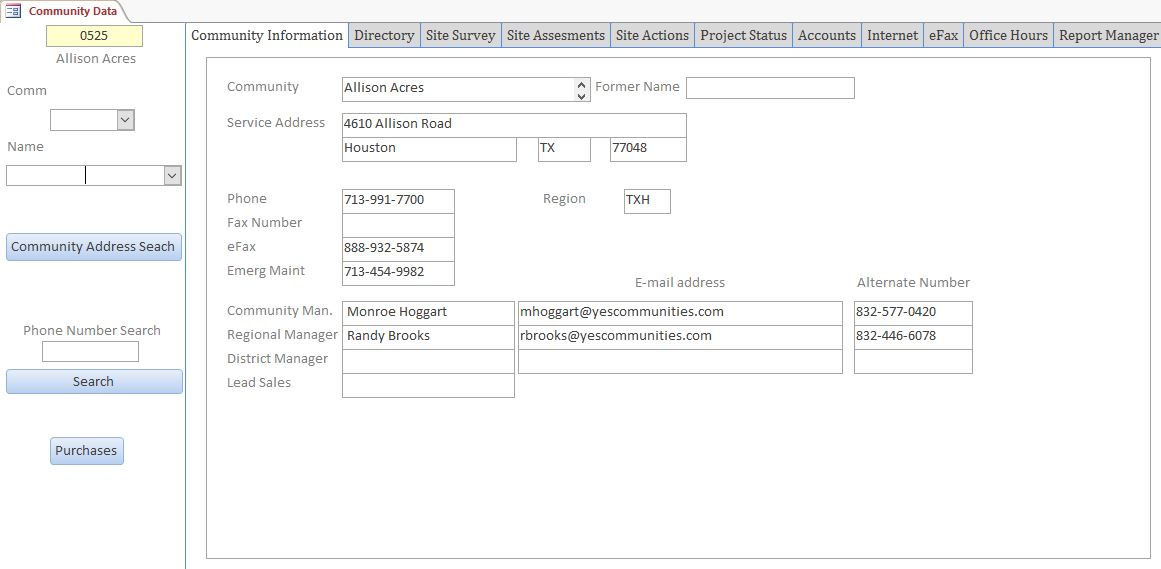Click the Lead Sales name field

428,385
